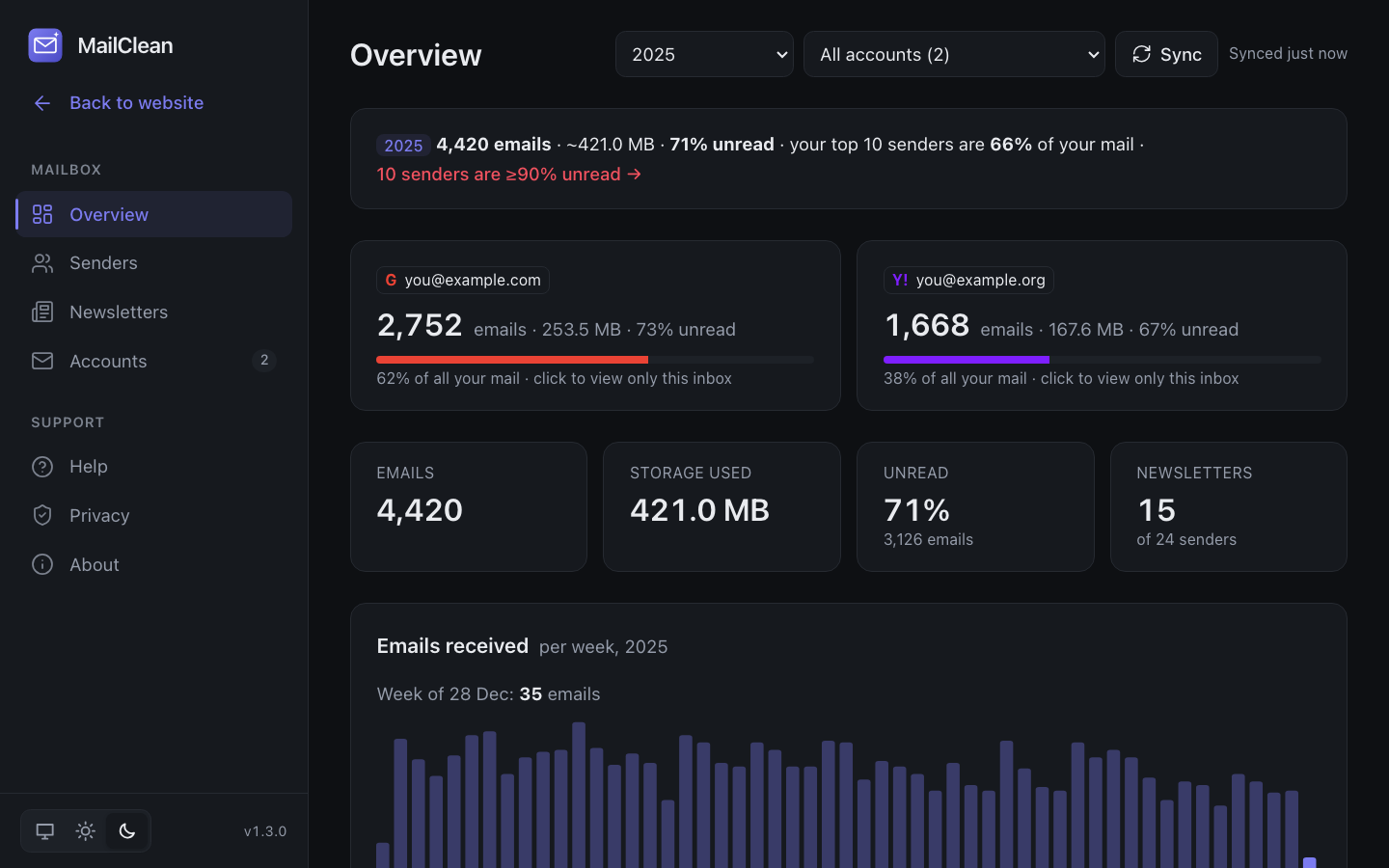Viewport: 1389px width, 868px height.
Task: Open the All accounts (2) dropdown
Action: (954, 54)
